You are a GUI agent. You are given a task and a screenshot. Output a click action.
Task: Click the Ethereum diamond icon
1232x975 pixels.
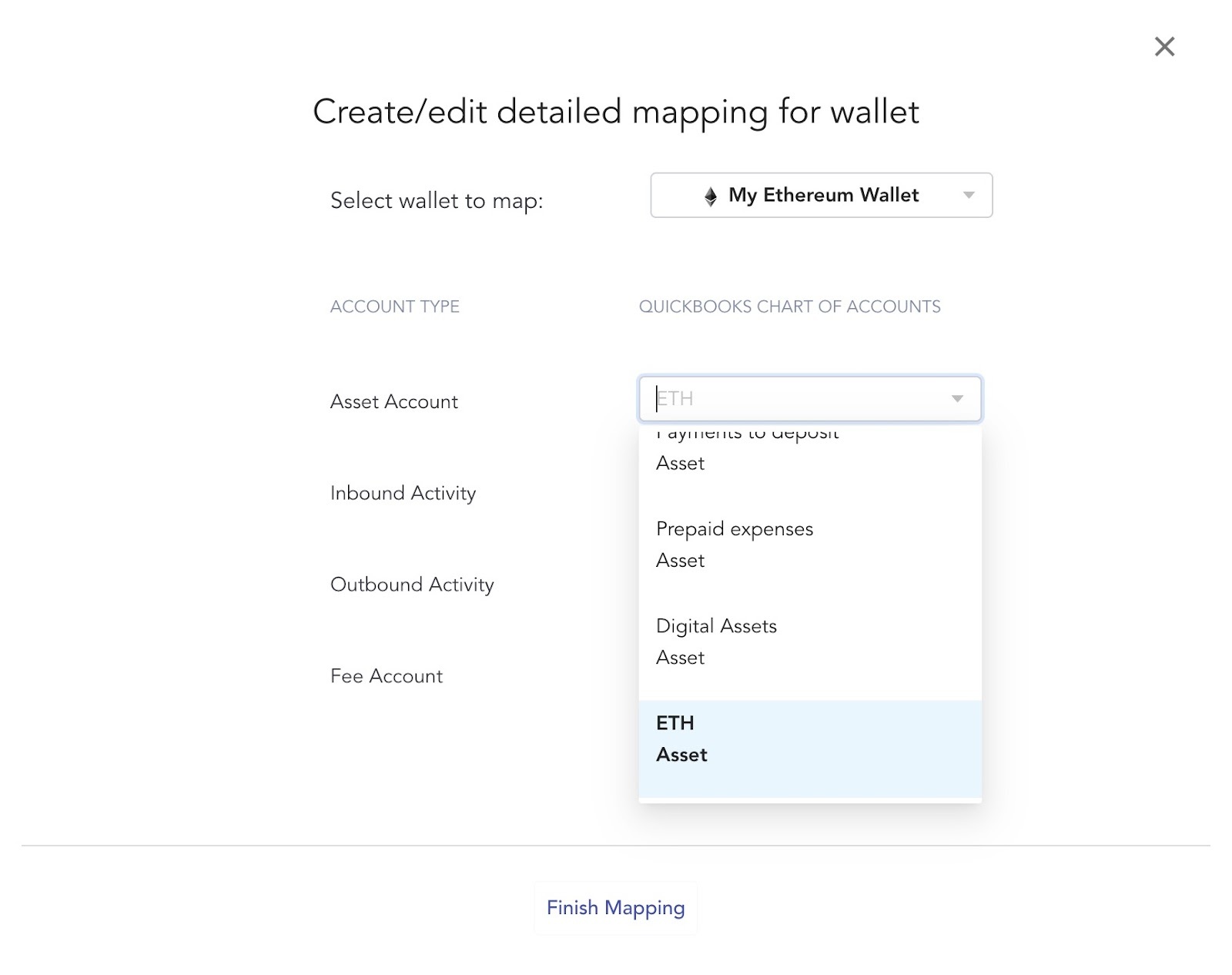tap(711, 196)
